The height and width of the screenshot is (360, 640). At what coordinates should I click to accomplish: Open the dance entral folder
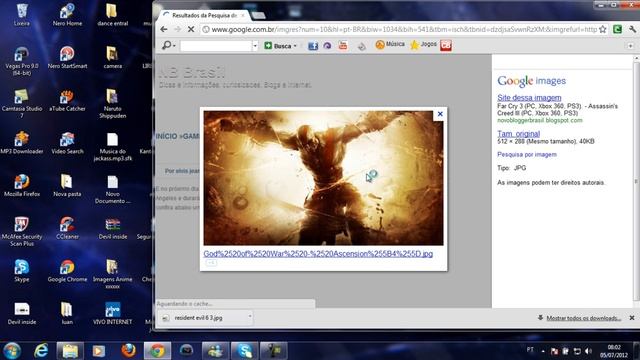click(113, 15)
